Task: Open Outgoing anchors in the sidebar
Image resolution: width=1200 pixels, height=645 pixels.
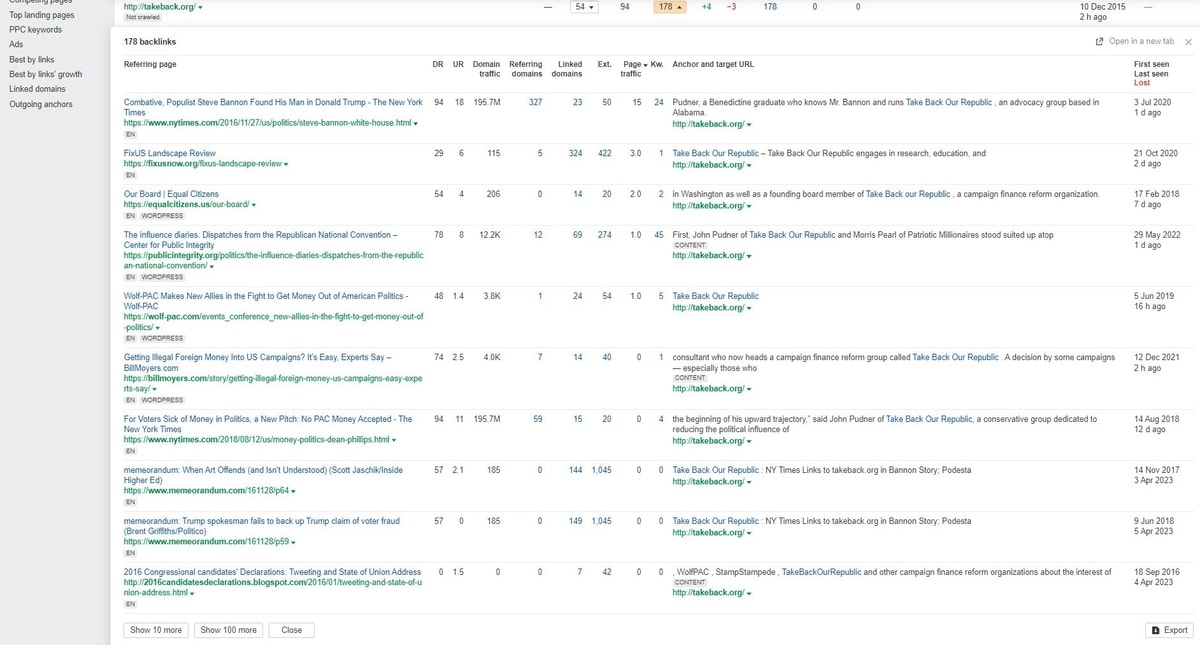Action: 40,104
